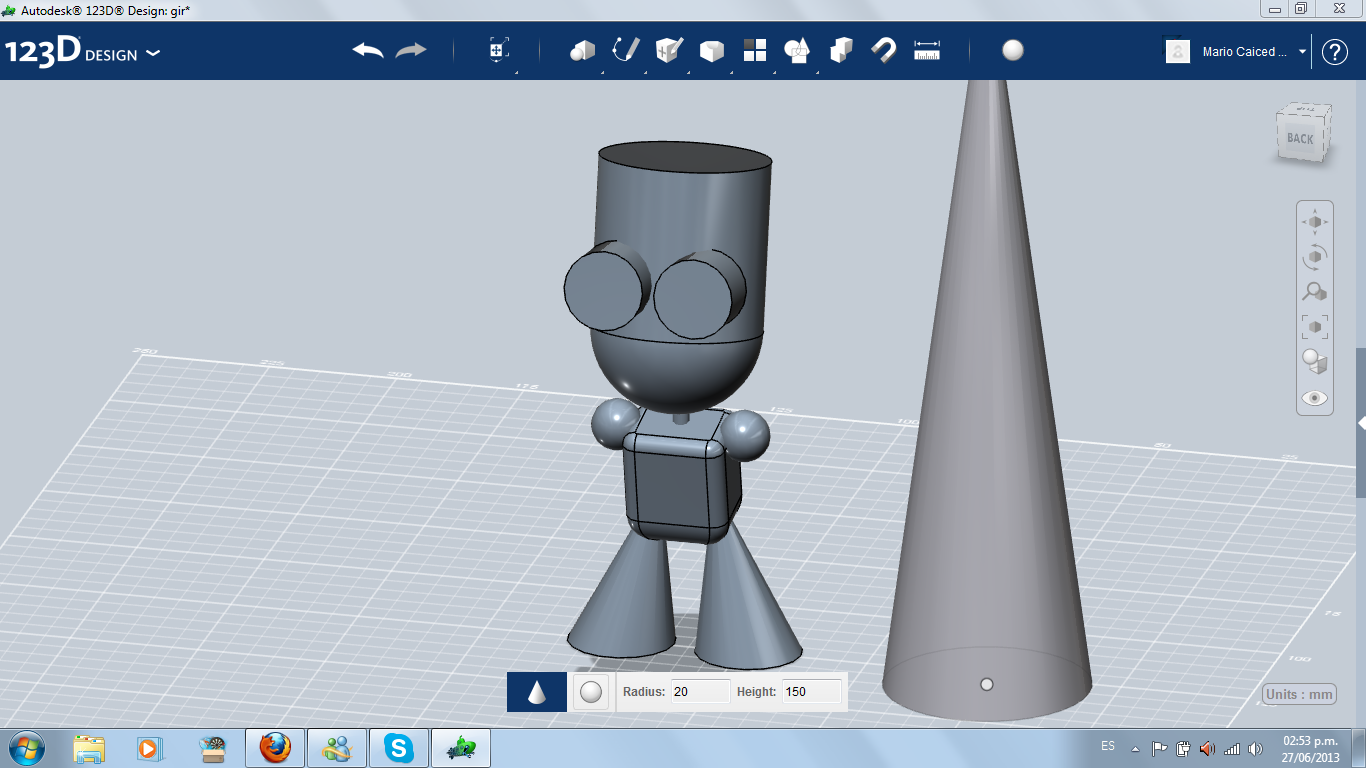Viewport: 1366px width, 768px height.
Task: Click the network signal tray icon
Action: coord(1232,748)
